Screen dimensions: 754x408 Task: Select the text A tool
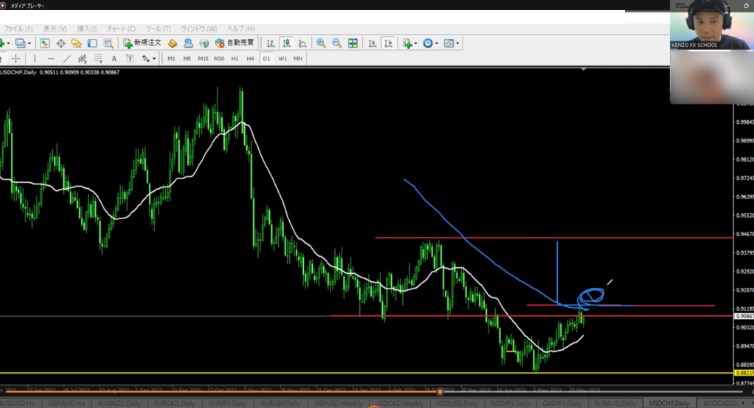[x=114, y=58]
